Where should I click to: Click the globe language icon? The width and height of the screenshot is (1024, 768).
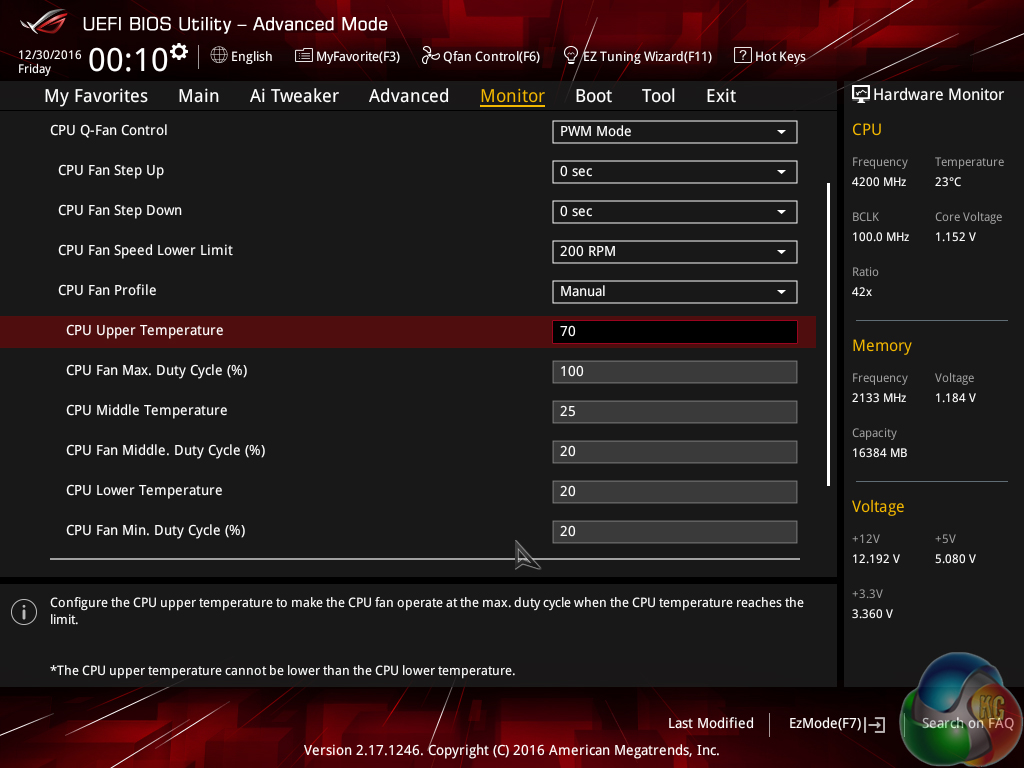[219, 56]
